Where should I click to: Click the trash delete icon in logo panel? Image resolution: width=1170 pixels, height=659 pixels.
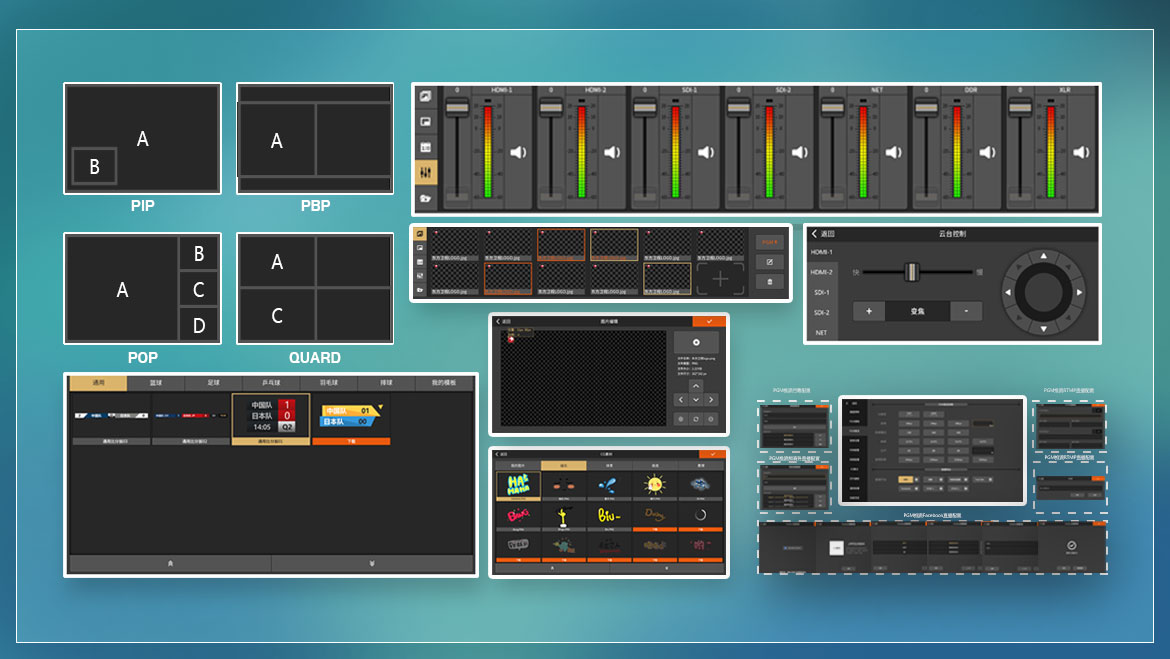(x=769, y=282)
